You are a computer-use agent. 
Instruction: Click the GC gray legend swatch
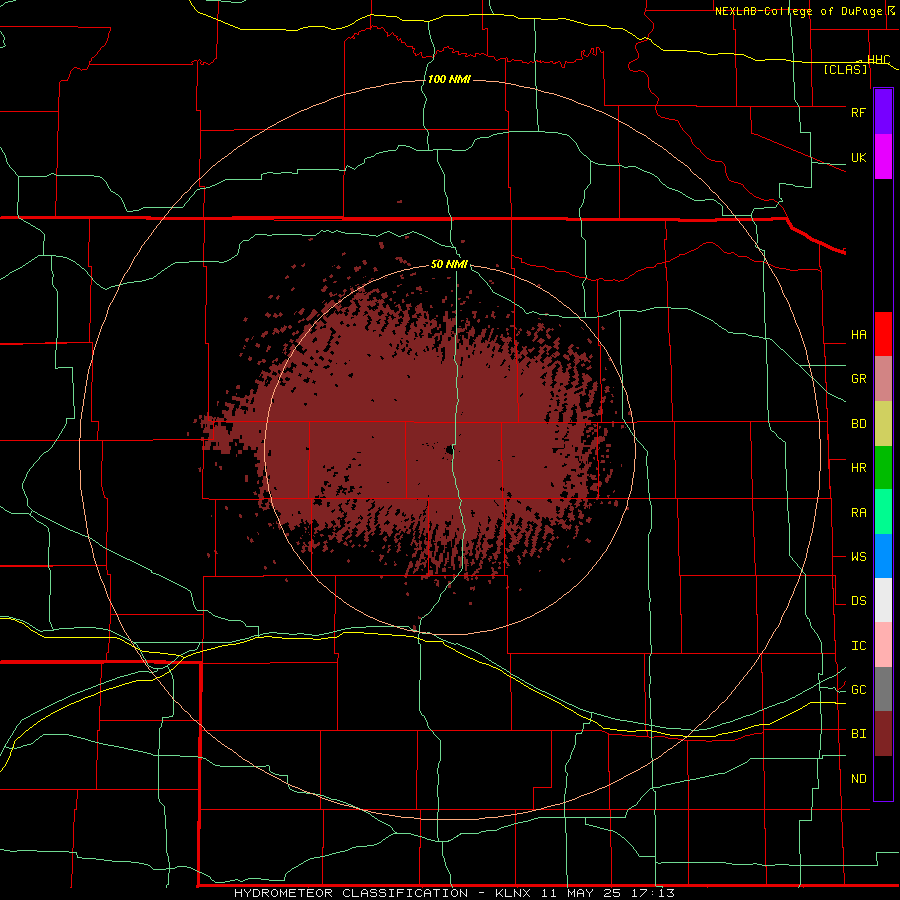tap(883, 689)
